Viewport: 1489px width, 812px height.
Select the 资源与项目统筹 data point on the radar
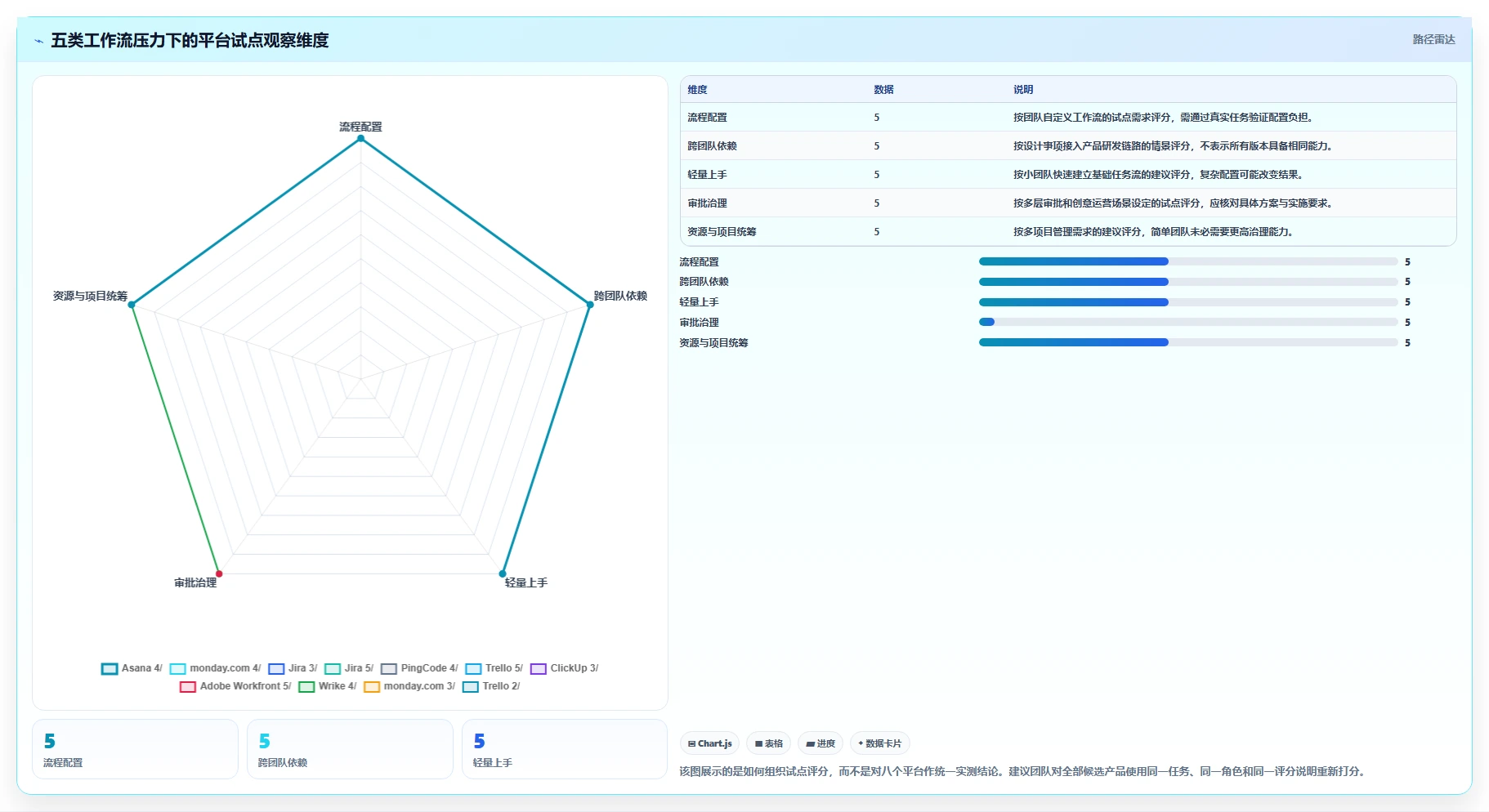tap(132, 305)
